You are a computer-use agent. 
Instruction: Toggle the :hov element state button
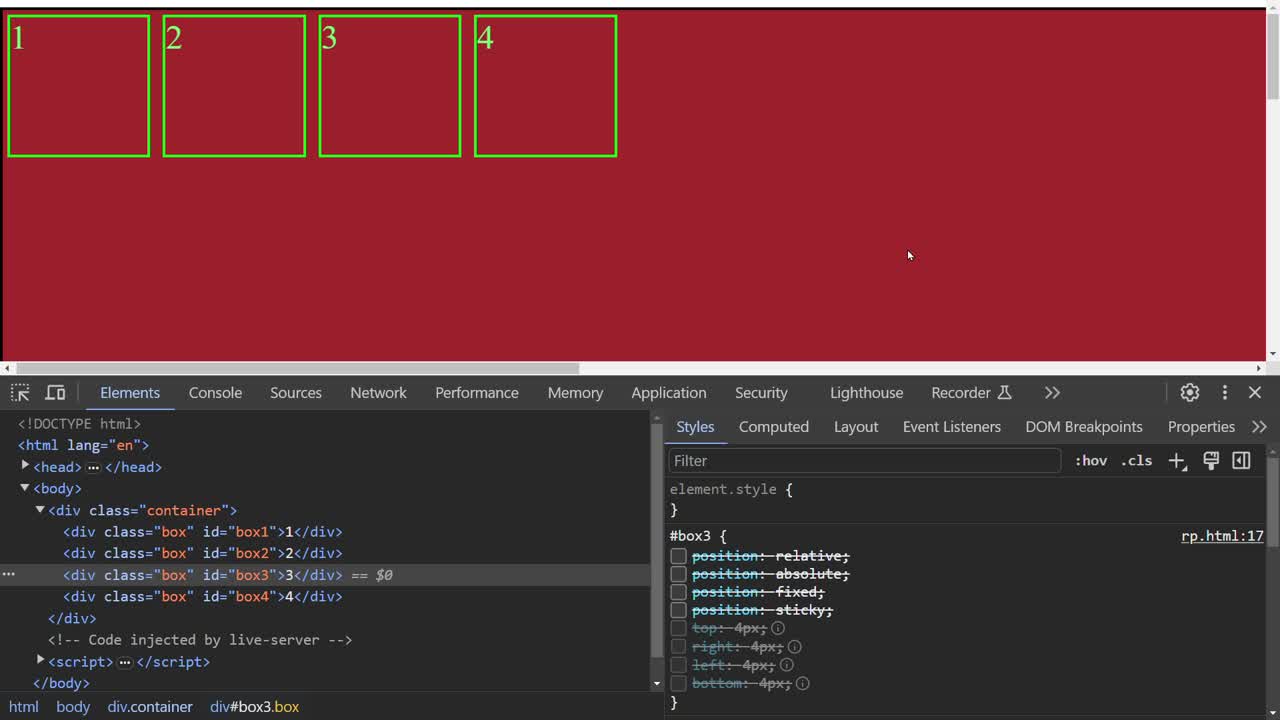[1091, 461]
